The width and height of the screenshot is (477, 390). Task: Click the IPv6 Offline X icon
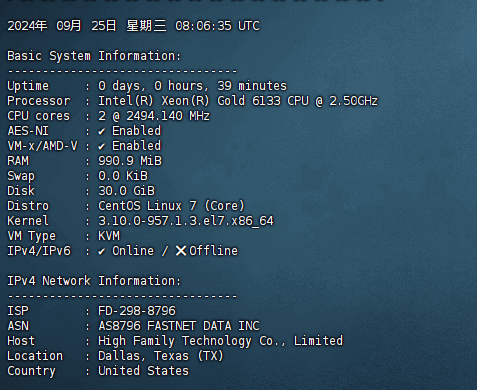tap(181, 251)
